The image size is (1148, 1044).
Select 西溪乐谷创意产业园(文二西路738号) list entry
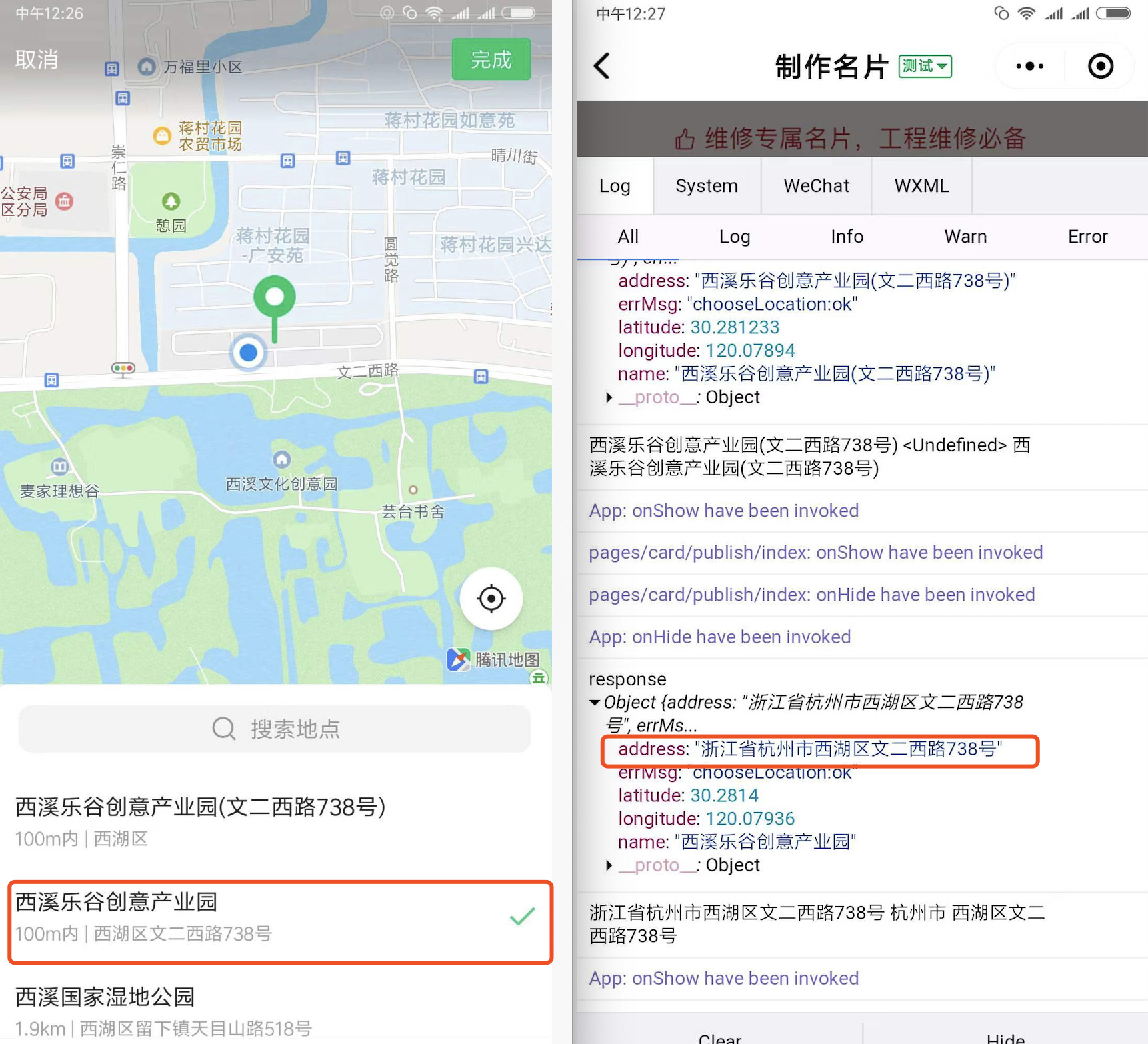pyautogui.click(x=275, y=821)
